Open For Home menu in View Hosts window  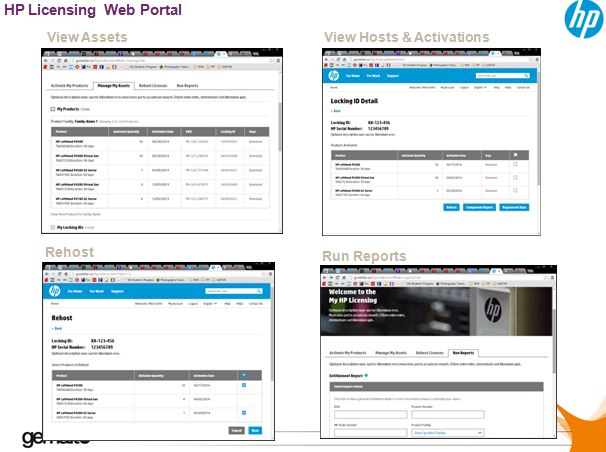point(352,76)
